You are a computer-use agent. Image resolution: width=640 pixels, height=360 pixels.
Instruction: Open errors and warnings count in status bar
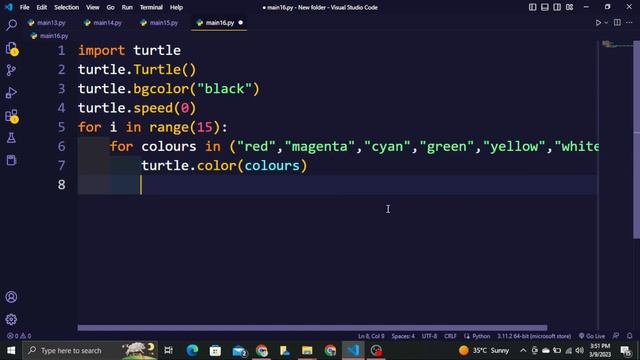pyautogui.click(x=19, y=336)
